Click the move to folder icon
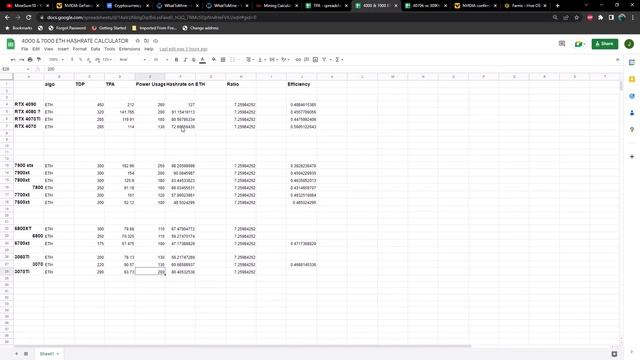 point(146,41)
